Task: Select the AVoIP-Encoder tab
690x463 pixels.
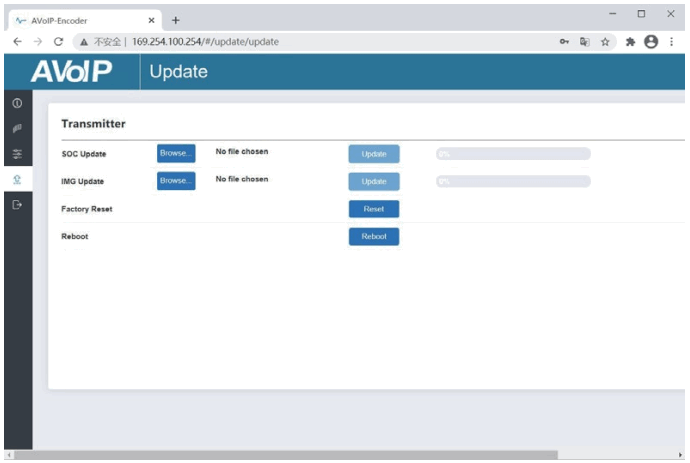Action: tap(85, 20)
